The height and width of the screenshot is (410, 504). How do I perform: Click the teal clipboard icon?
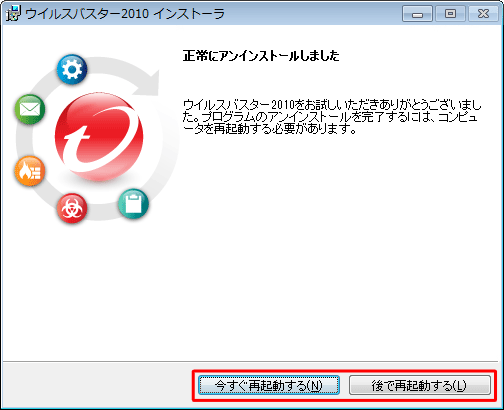(133, 204)
